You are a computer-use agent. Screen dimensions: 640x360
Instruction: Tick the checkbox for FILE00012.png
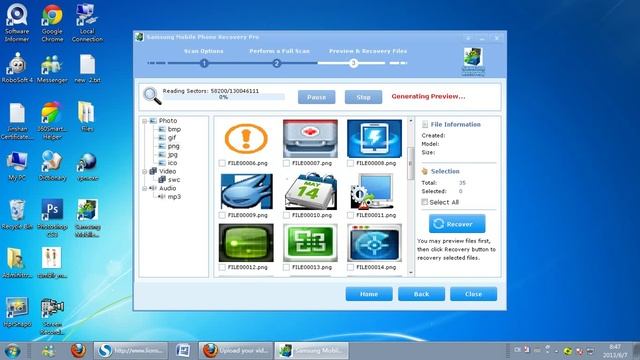pyautogui.click(x=222, y=267)
